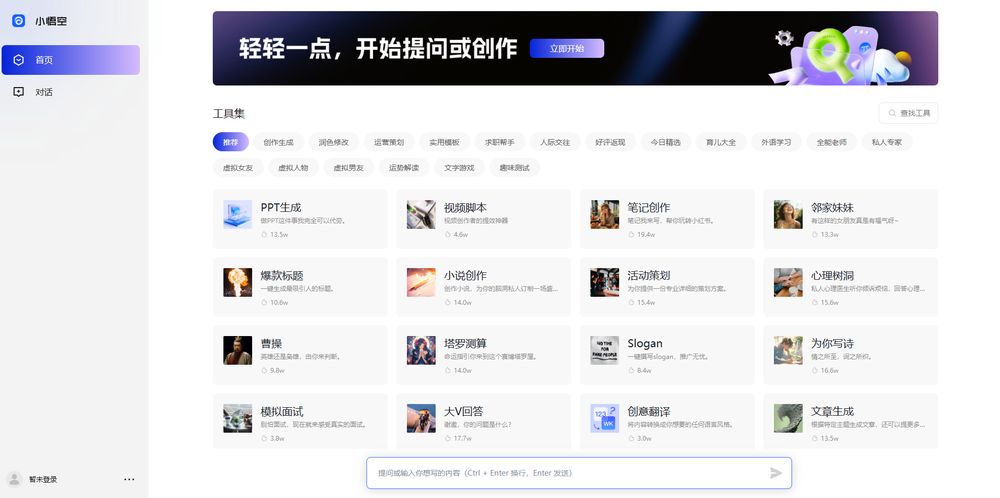Click the 爆款标题 fire thumbnail
This screenshot has height=498, width=1000.
pyautogui.click(x=237, y=282)
